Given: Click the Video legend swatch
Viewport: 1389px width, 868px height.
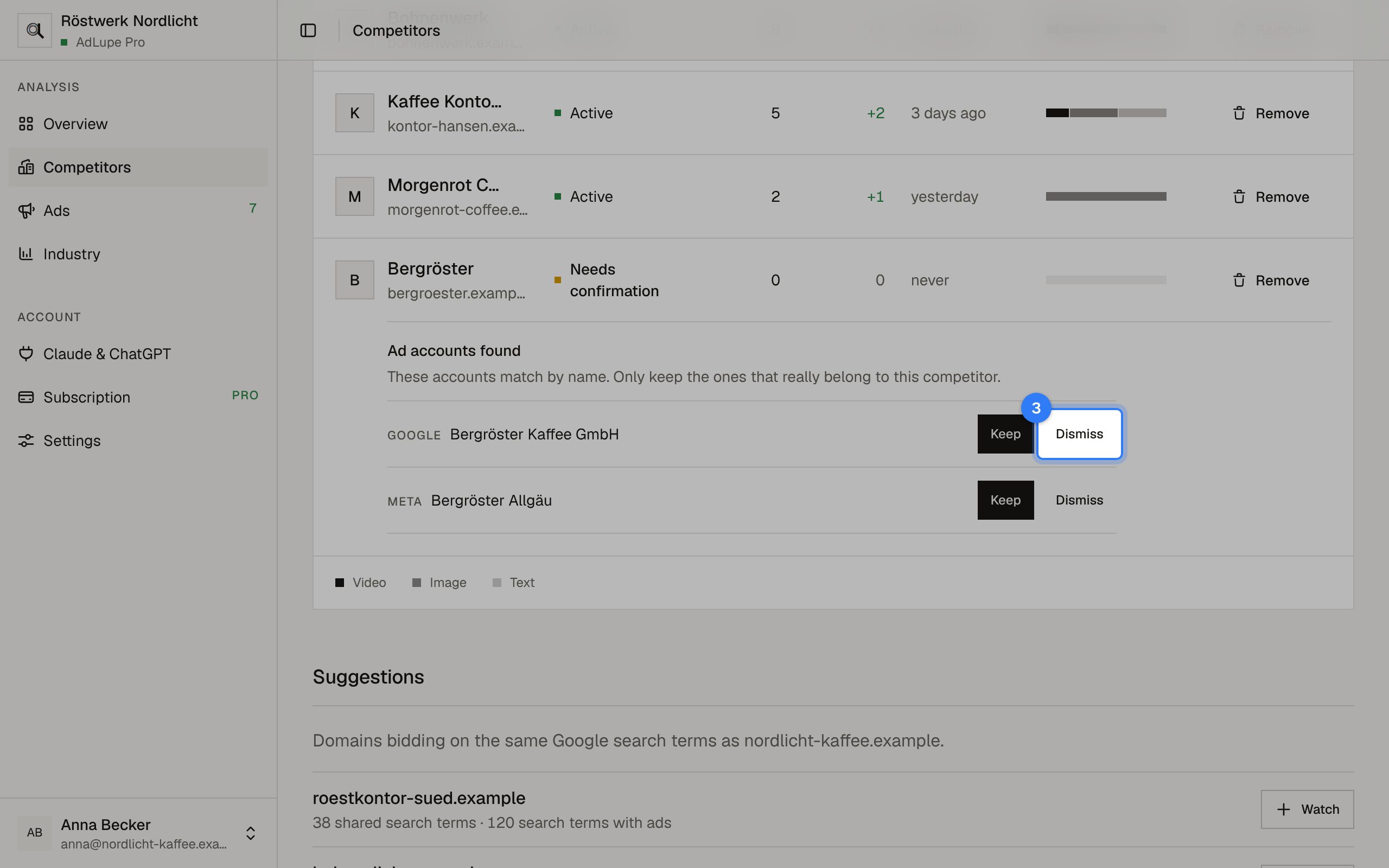Looking at the screenshot, I should click(340, 583).
